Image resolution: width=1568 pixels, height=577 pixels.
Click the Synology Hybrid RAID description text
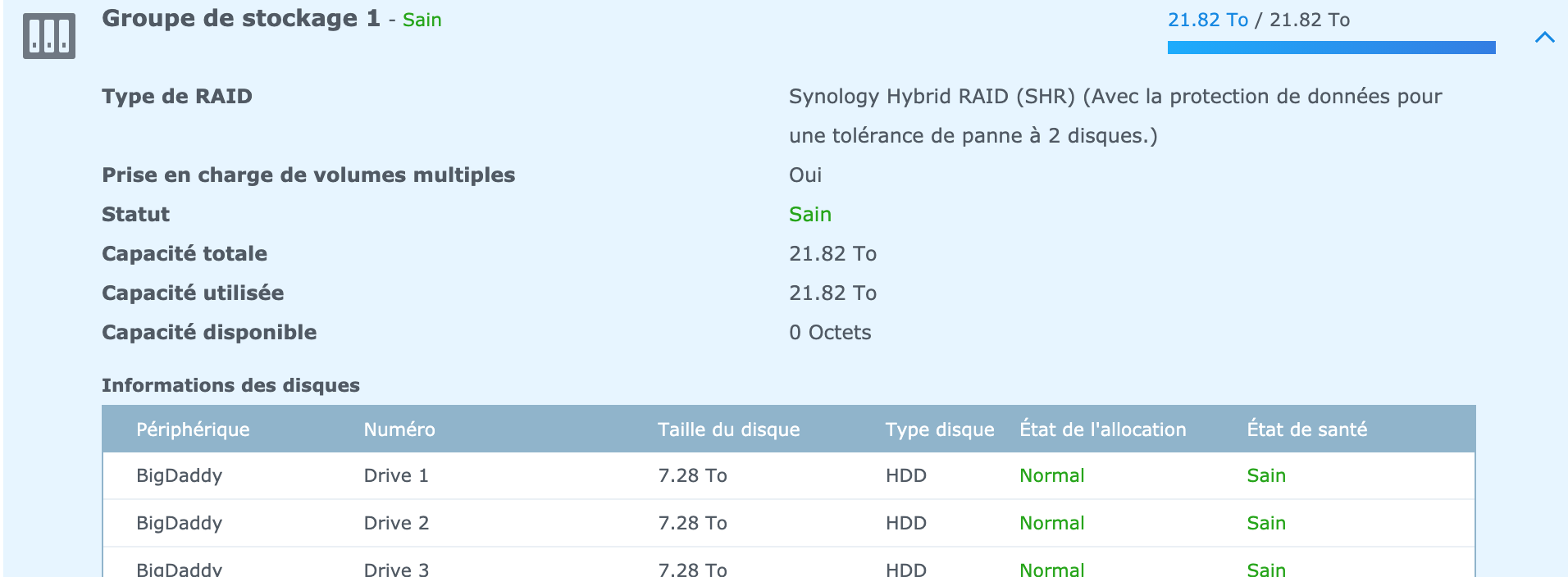coord(1114,97)
